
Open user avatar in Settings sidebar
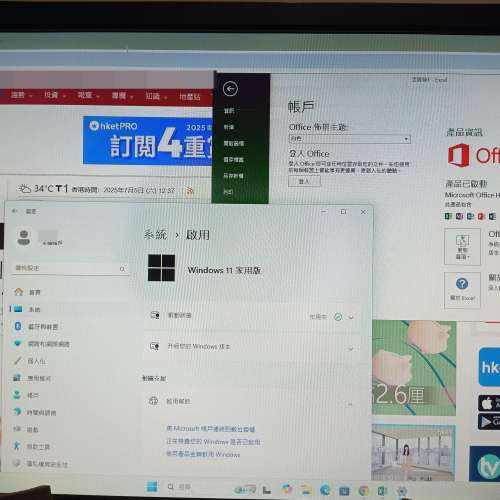(x=24, y=238)
